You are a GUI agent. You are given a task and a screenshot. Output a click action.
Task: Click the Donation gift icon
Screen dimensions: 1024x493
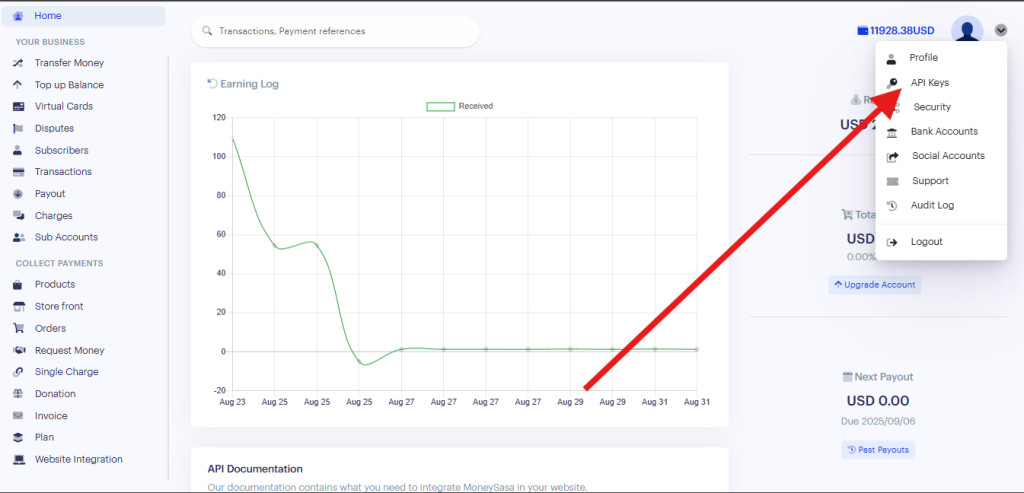tap(18, 394)
